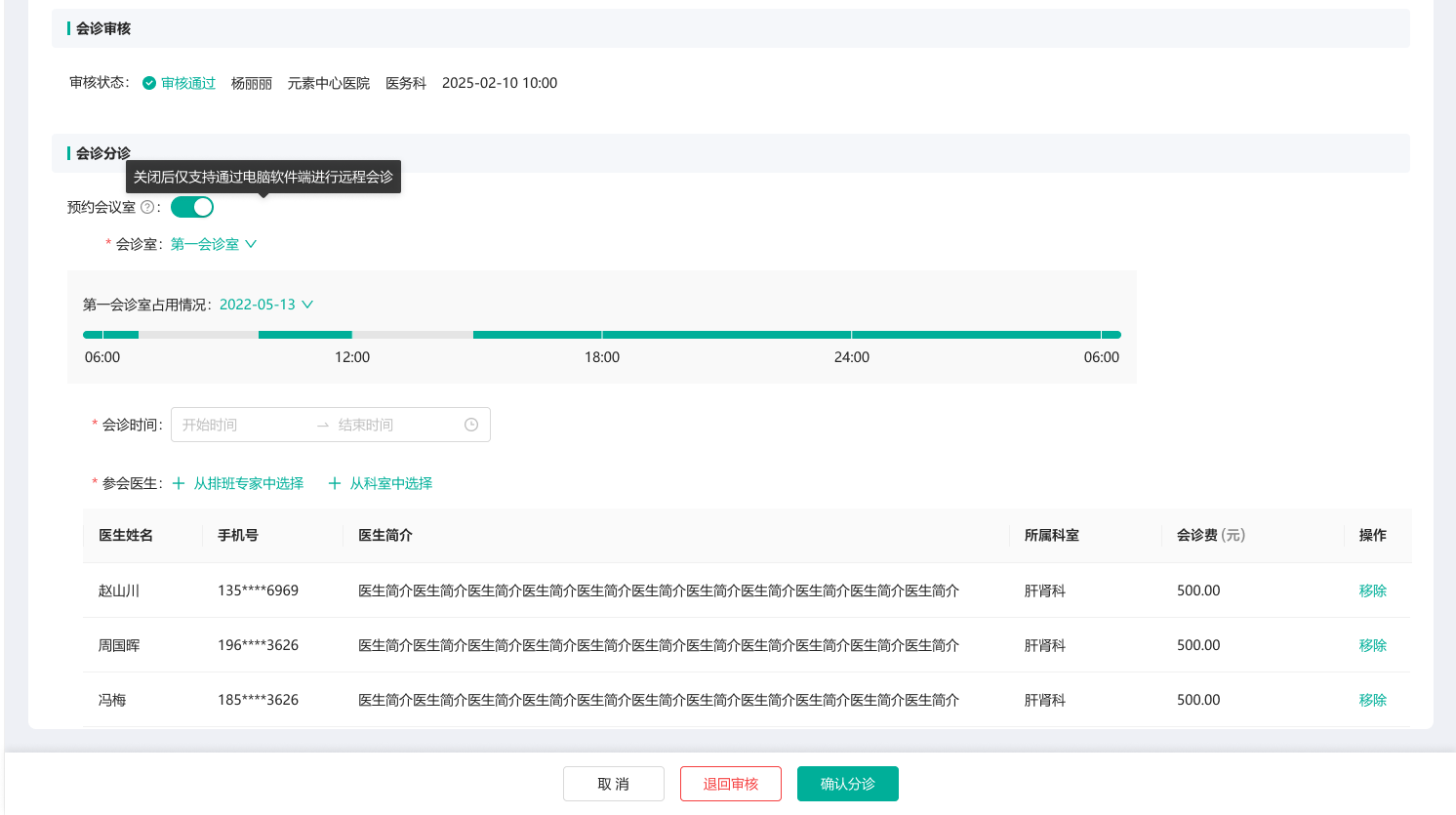Remove doctor 赵山川 from the list

[1372, 591]
